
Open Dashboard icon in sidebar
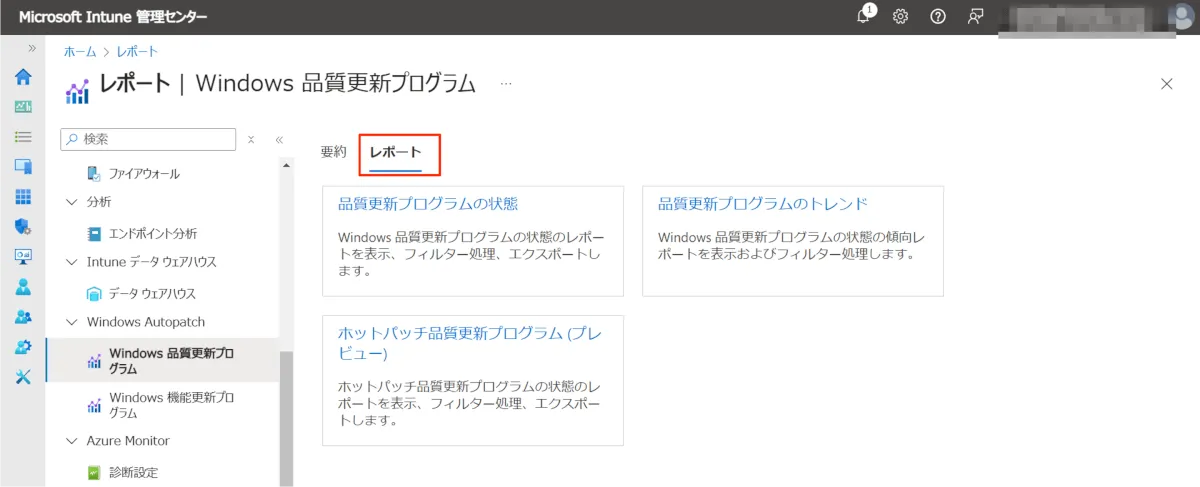[23, 107]
